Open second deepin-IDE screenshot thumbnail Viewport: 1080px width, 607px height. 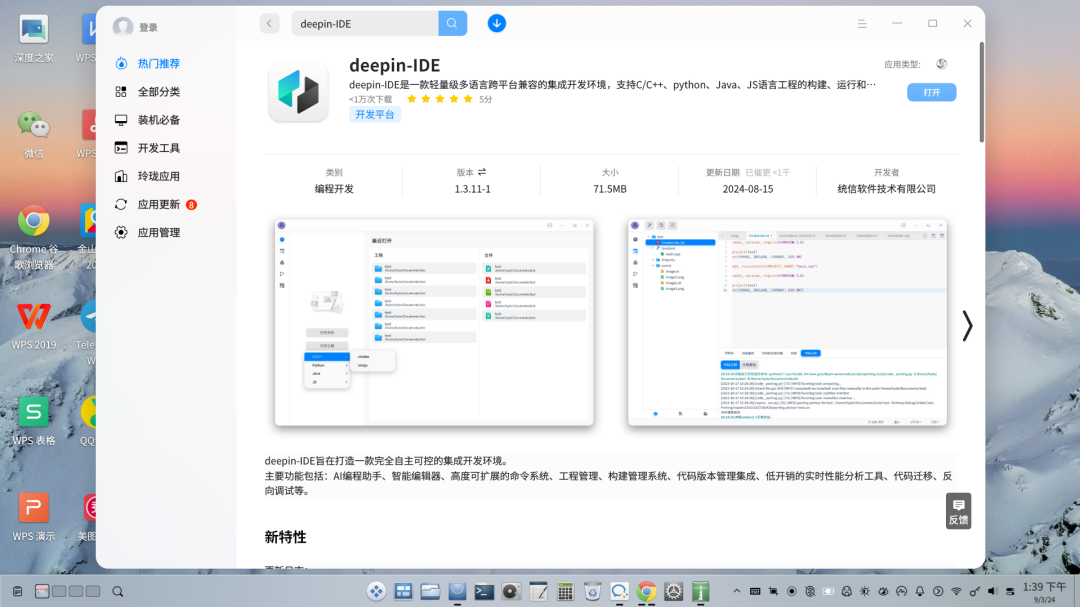[x=787, y=322]
